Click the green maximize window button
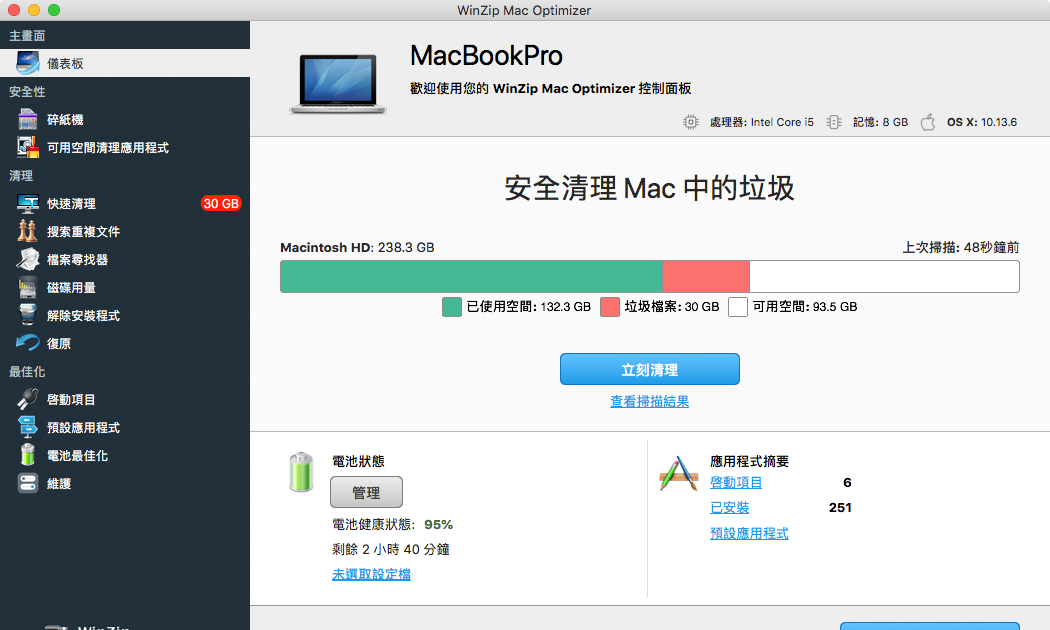 click(54, 10)
